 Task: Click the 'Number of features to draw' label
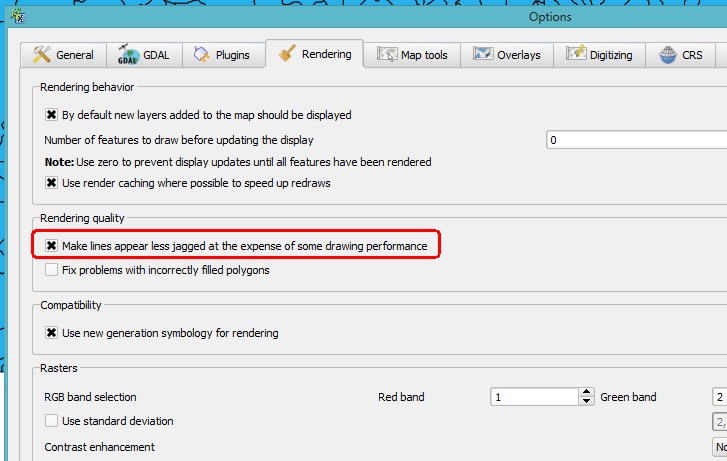(179, 140)
